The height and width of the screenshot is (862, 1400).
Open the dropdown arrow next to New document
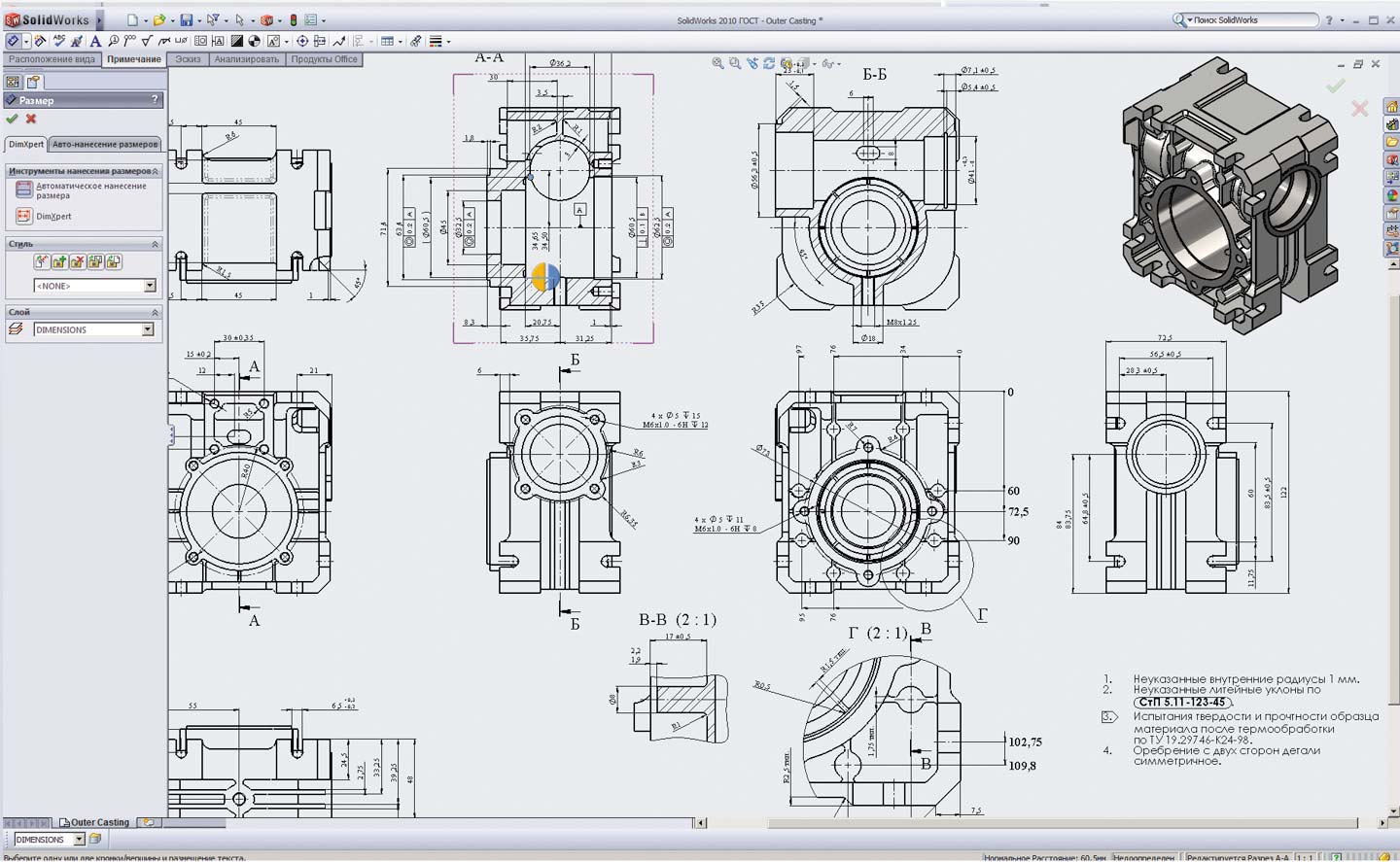[145, 20]
